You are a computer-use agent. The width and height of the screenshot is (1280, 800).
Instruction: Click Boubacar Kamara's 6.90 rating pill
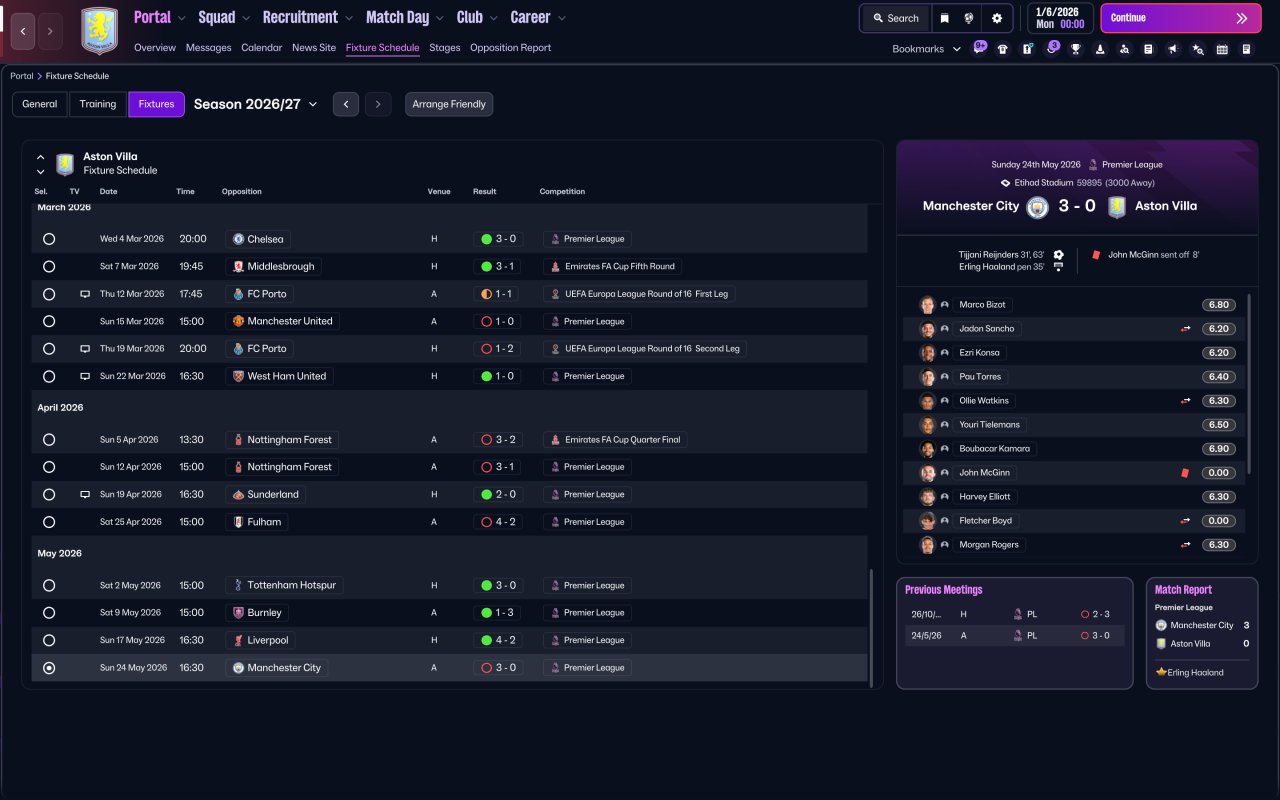1218,449
